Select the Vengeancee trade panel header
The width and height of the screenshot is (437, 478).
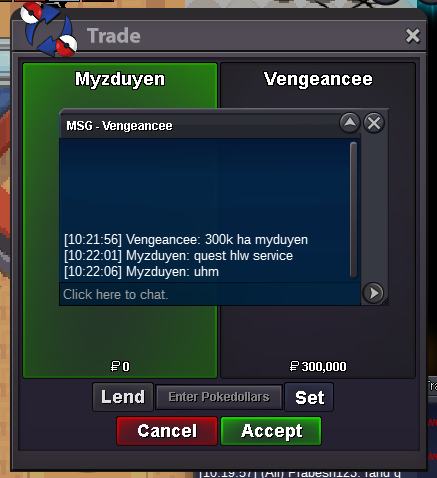(x=318, y=79)
